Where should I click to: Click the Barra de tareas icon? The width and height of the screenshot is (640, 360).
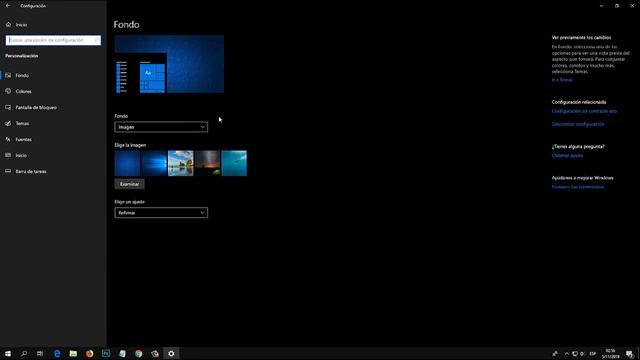point(8,171)
